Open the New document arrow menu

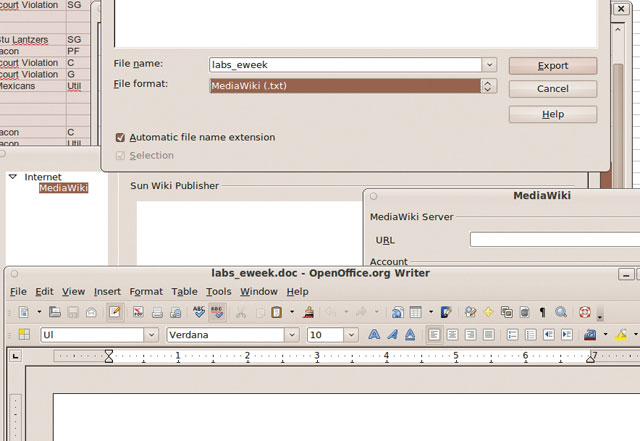39,312
